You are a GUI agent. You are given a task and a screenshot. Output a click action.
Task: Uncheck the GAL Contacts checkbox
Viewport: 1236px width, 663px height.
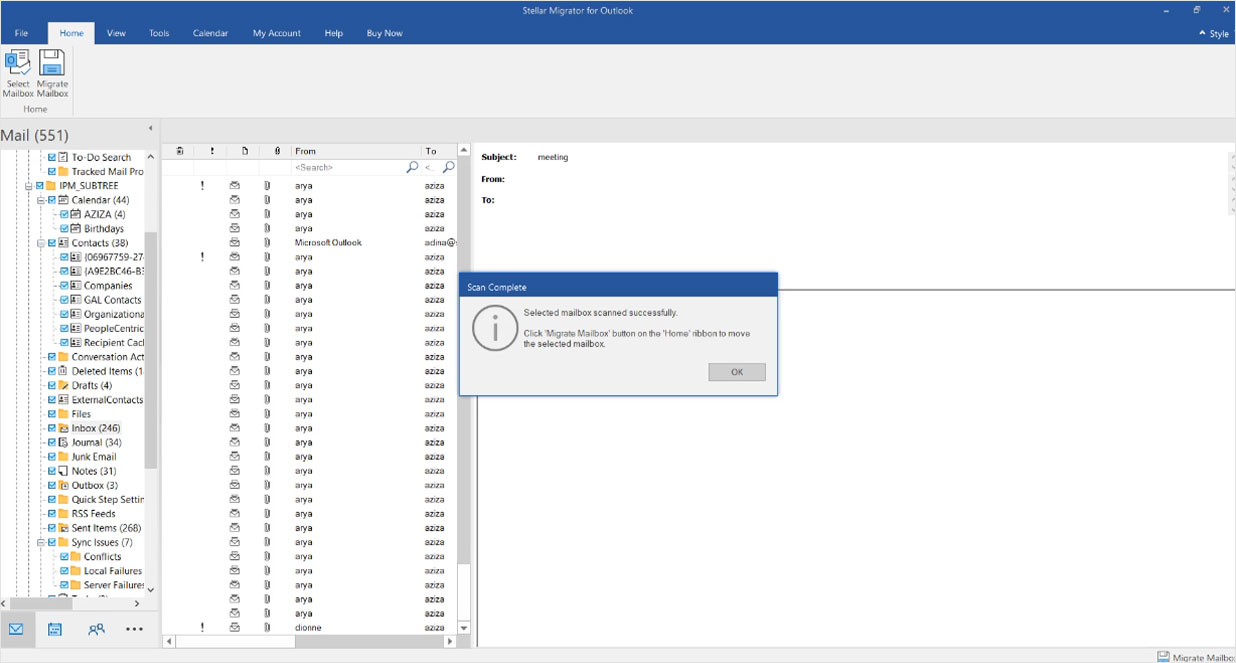64,300
